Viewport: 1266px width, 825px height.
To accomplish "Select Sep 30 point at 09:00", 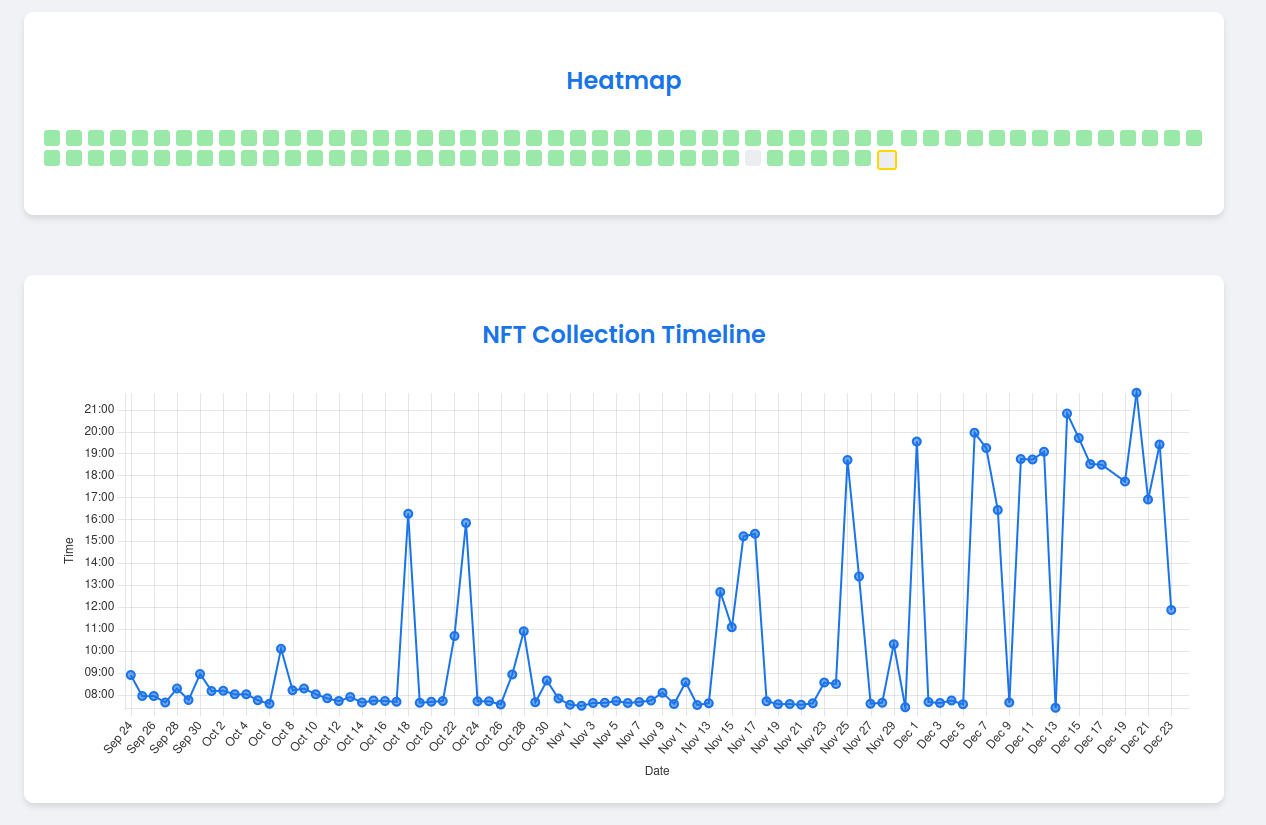I will coord(200,674).
